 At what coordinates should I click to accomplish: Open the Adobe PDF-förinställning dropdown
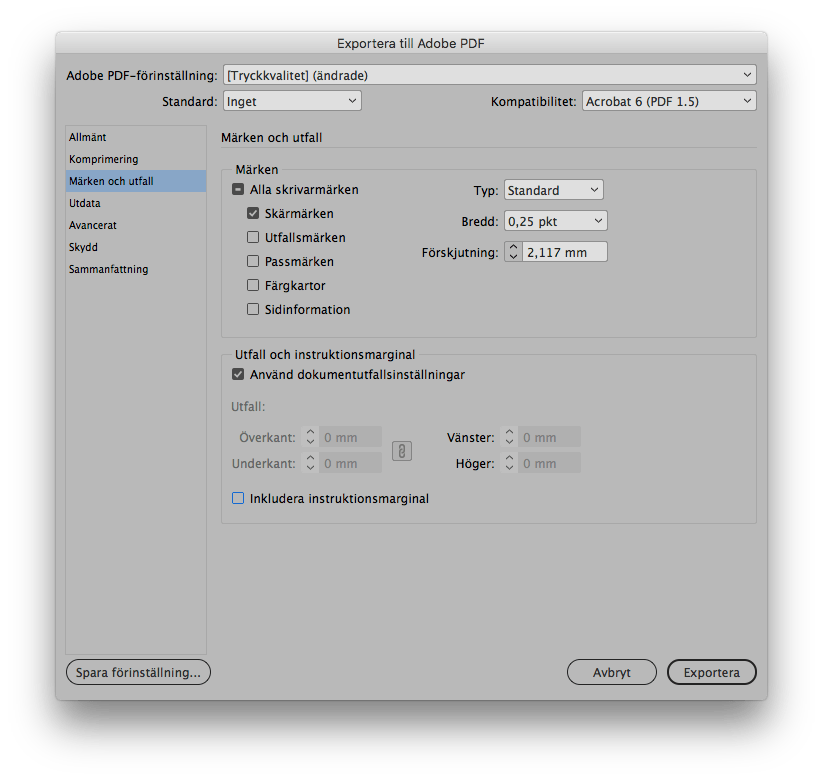click(489, 75)
